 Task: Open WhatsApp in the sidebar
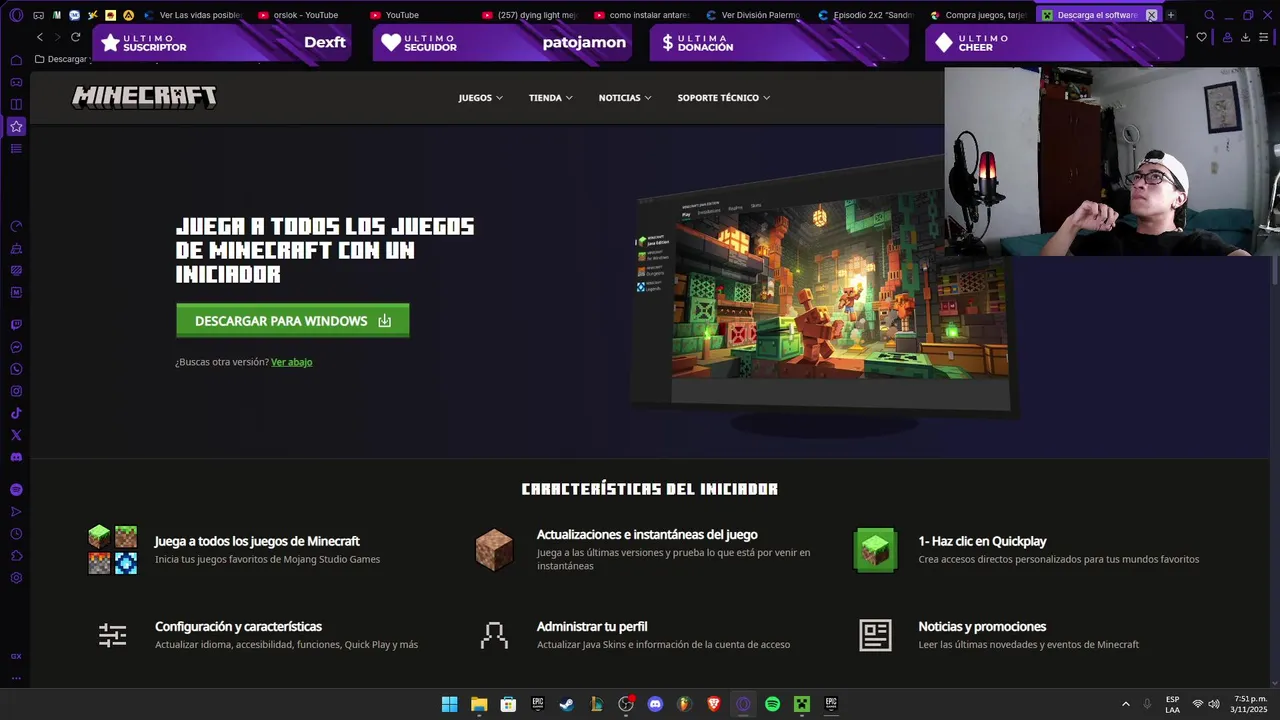tap(16, 369)
